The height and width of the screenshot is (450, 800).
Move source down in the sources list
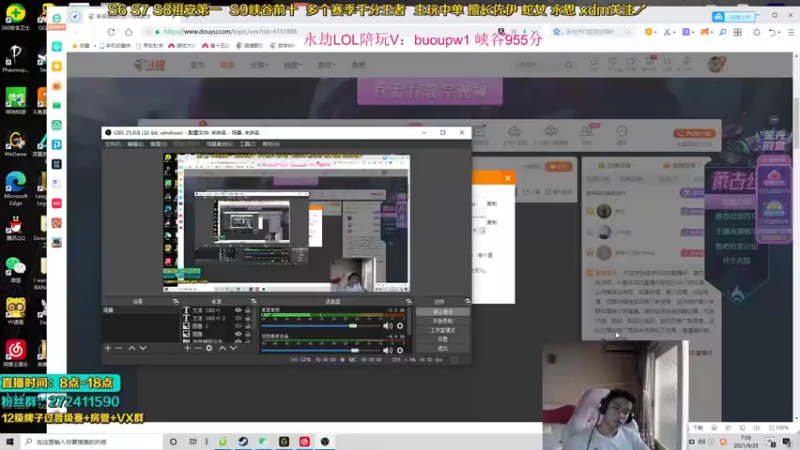pyautogui.click(x=233, y=348)
